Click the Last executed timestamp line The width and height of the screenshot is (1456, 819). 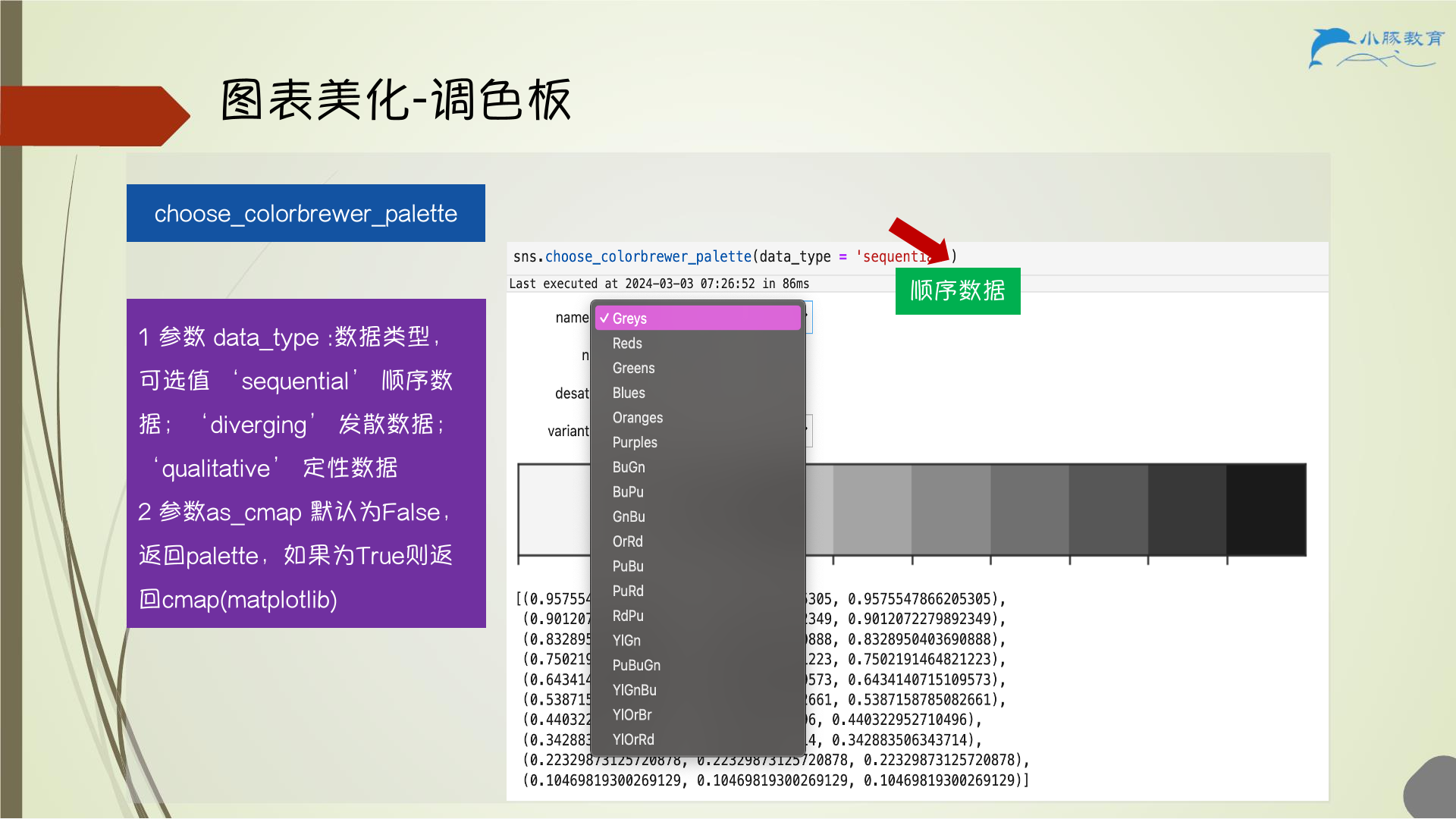[x=659, y=284]
